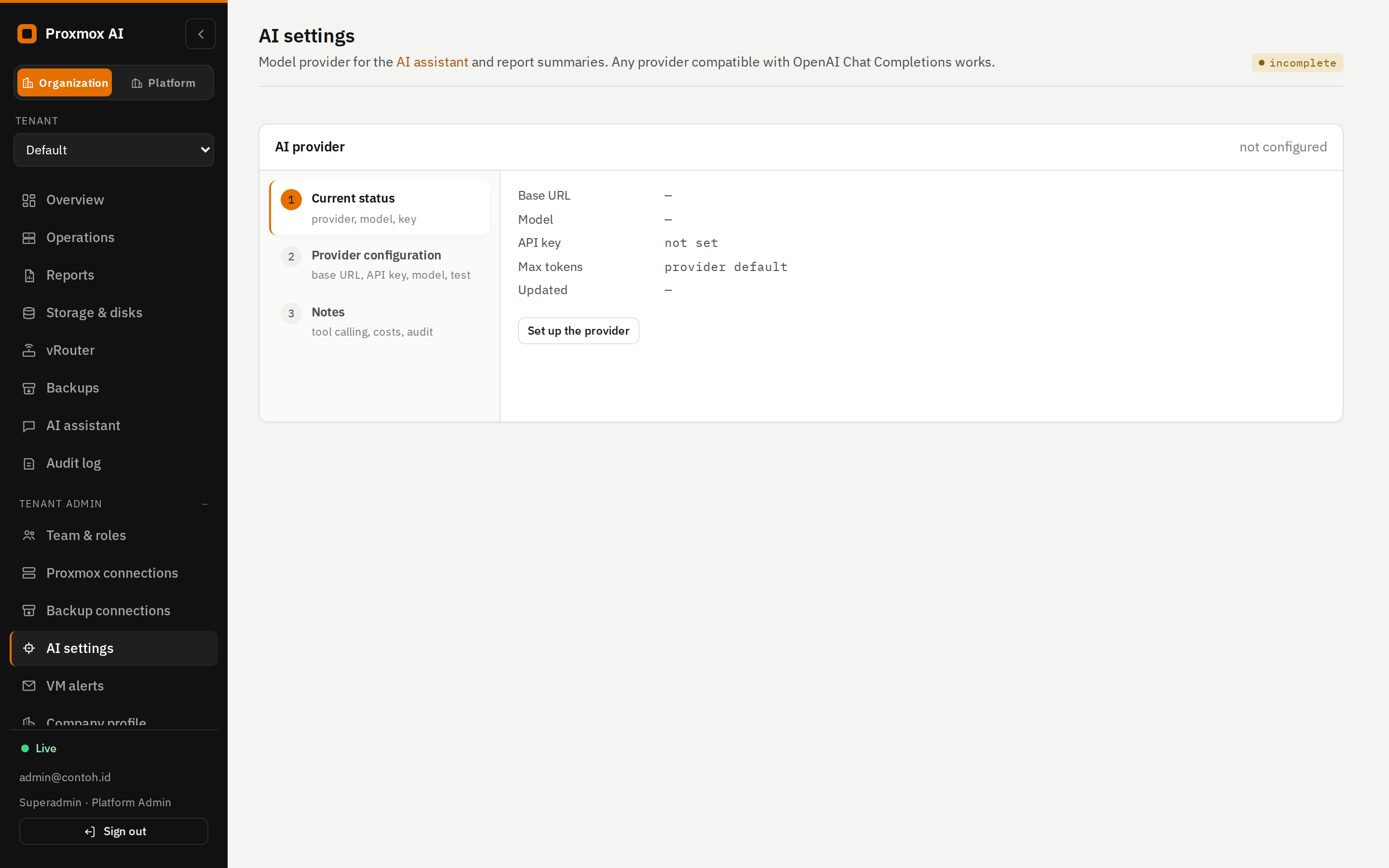Click the Proxmox connections server icon

point(29,573)
